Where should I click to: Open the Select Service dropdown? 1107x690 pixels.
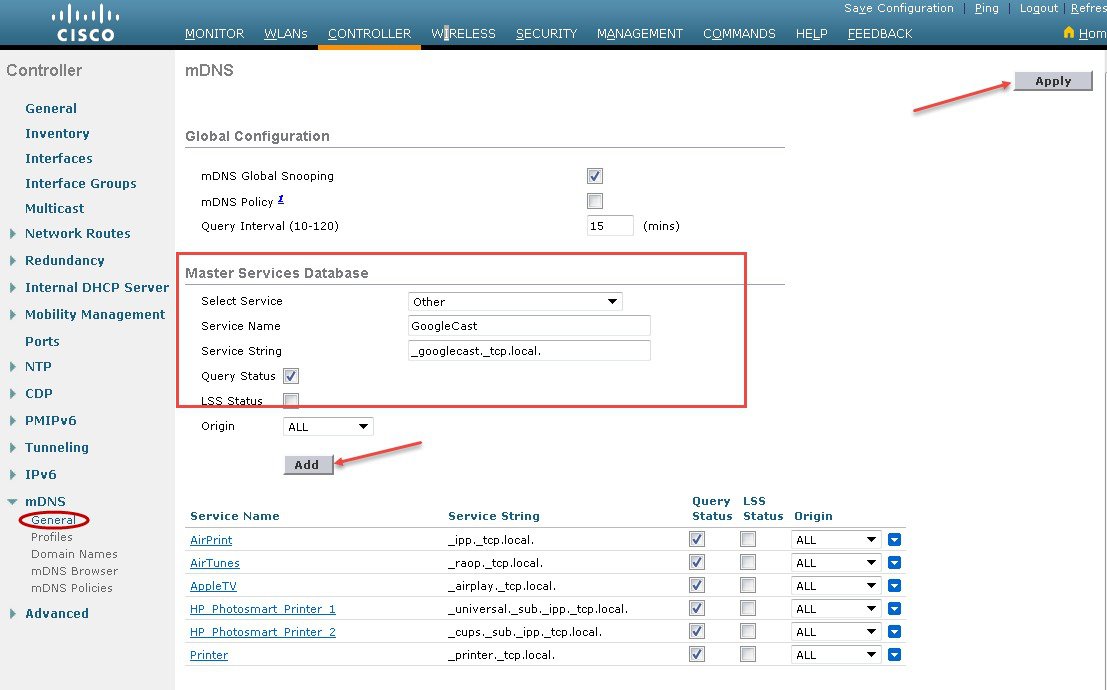click(514, 301)
